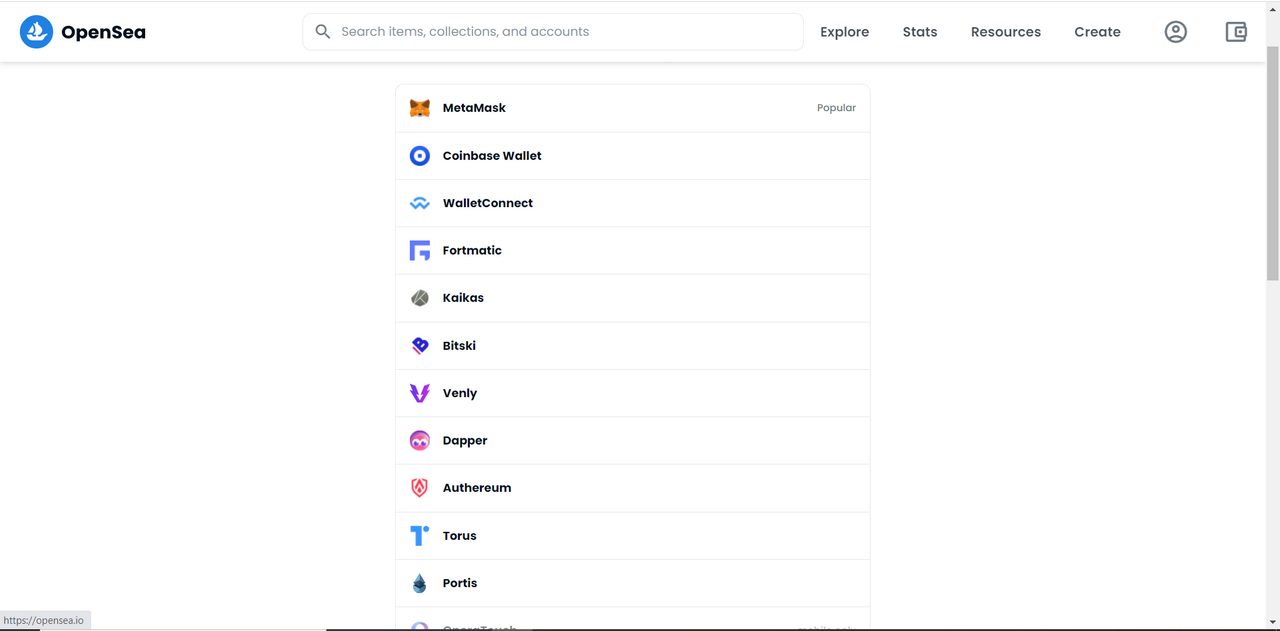This screenshot has height=631, width=1280.
Task: Select the Venly label
Action: point(460,393)
